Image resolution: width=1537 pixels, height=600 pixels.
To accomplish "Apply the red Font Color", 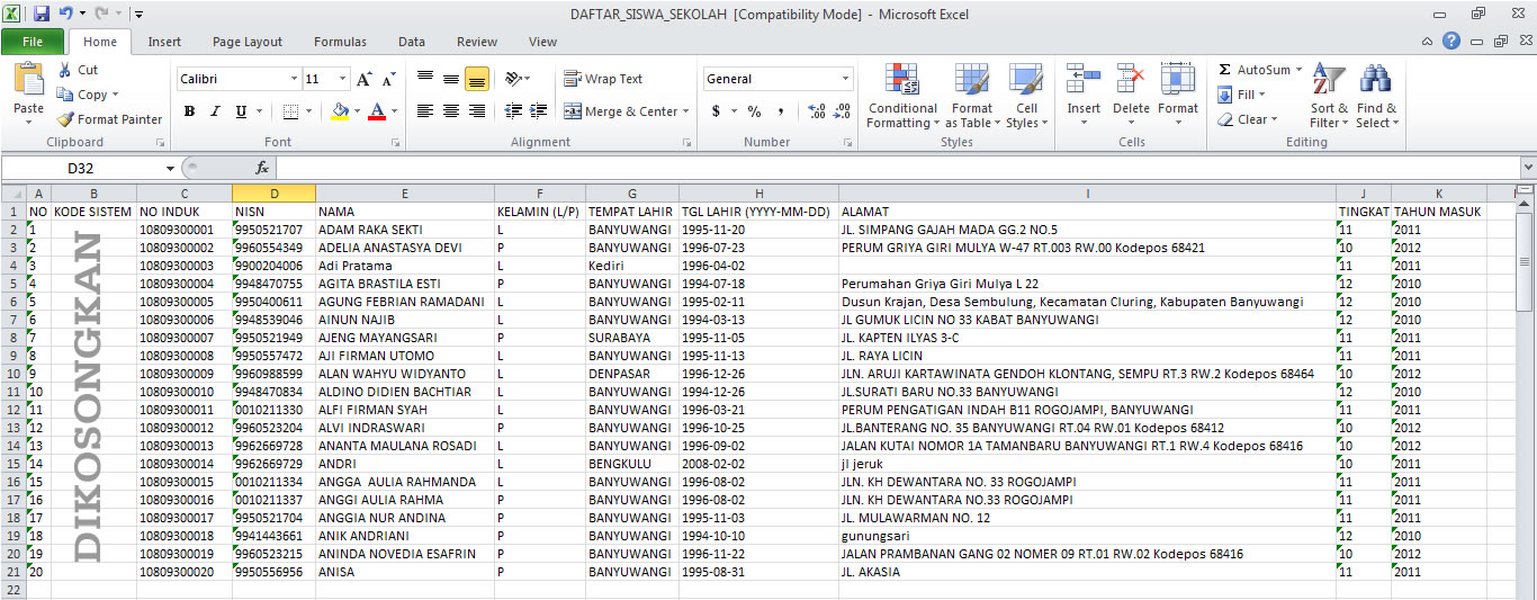I will (377, 111).
